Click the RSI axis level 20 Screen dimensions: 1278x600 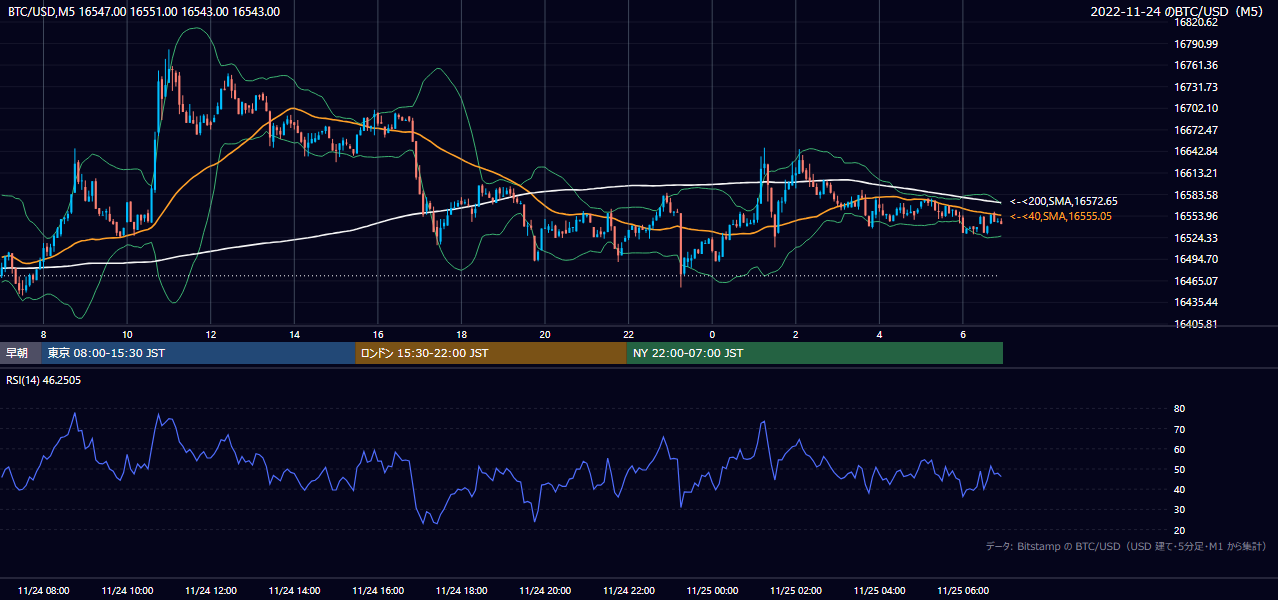(1179, 530)
